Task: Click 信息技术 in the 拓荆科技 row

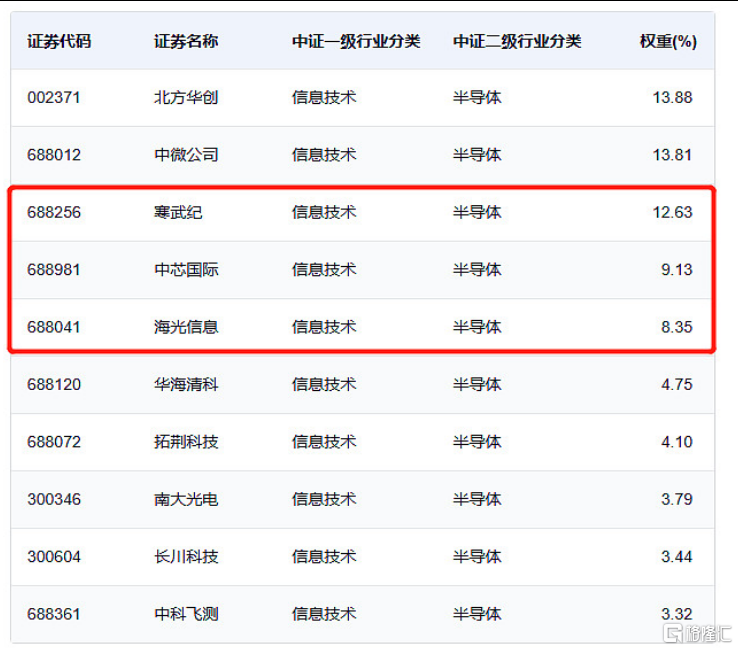Action: point(324,442)
